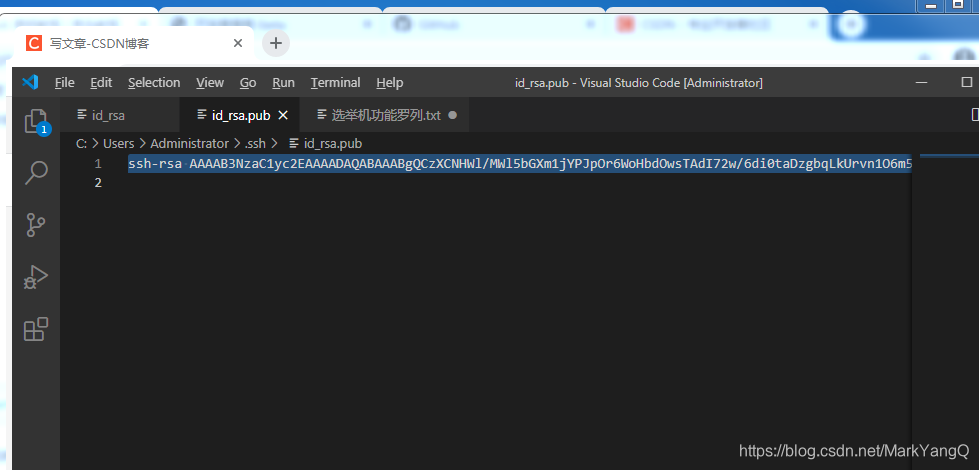Click the CSDN favicon on browser tab
This screenshot has height=470, width=979.
click(34, 44)
